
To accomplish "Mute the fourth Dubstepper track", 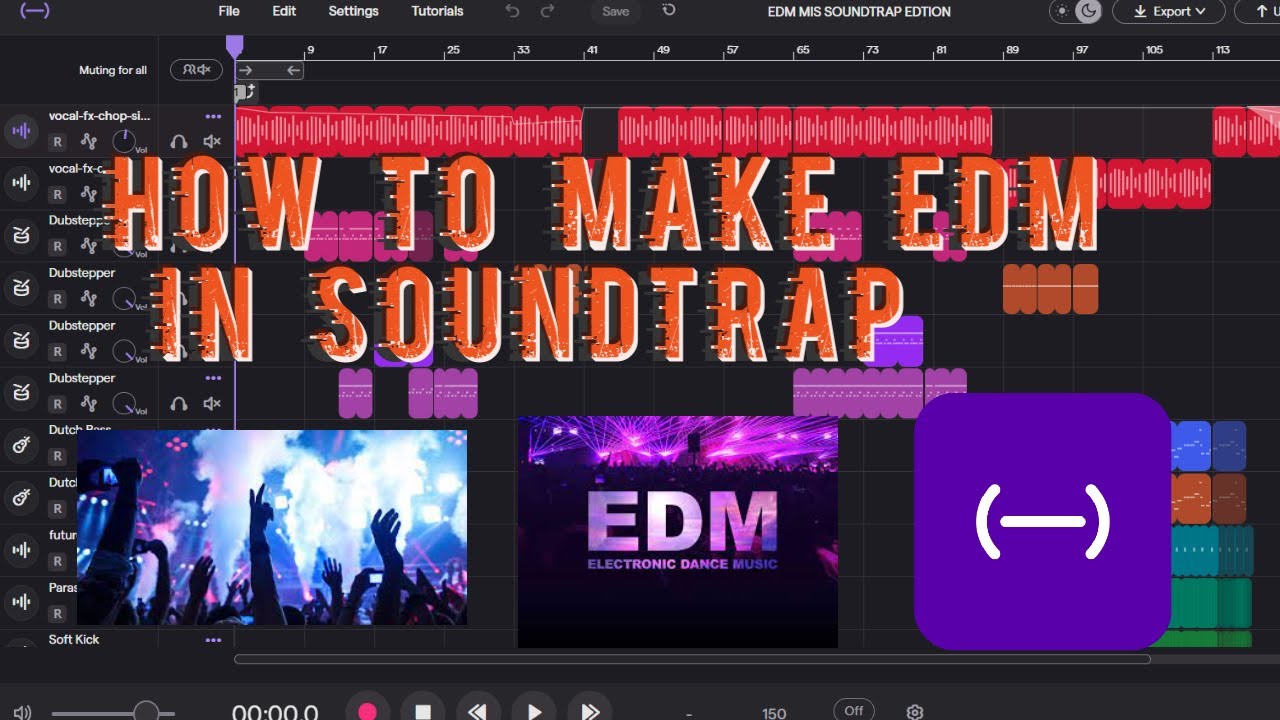I will 212,404.
